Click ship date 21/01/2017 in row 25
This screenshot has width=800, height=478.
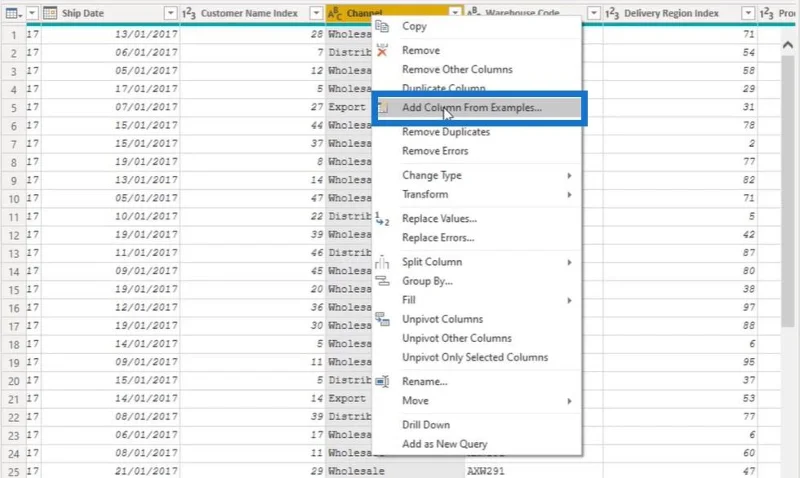[146, 471]
